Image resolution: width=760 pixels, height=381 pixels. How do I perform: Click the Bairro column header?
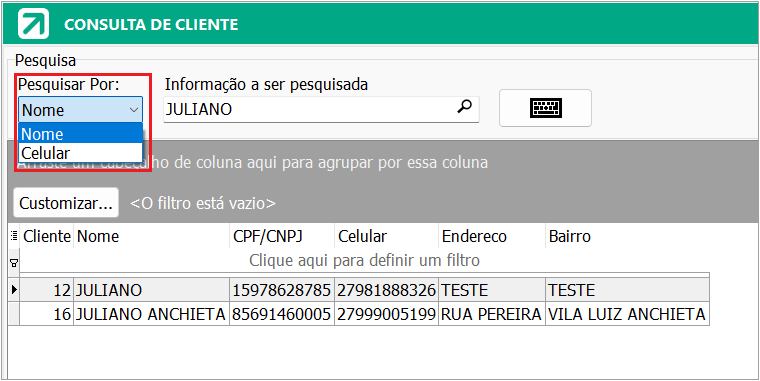[627, 236]
